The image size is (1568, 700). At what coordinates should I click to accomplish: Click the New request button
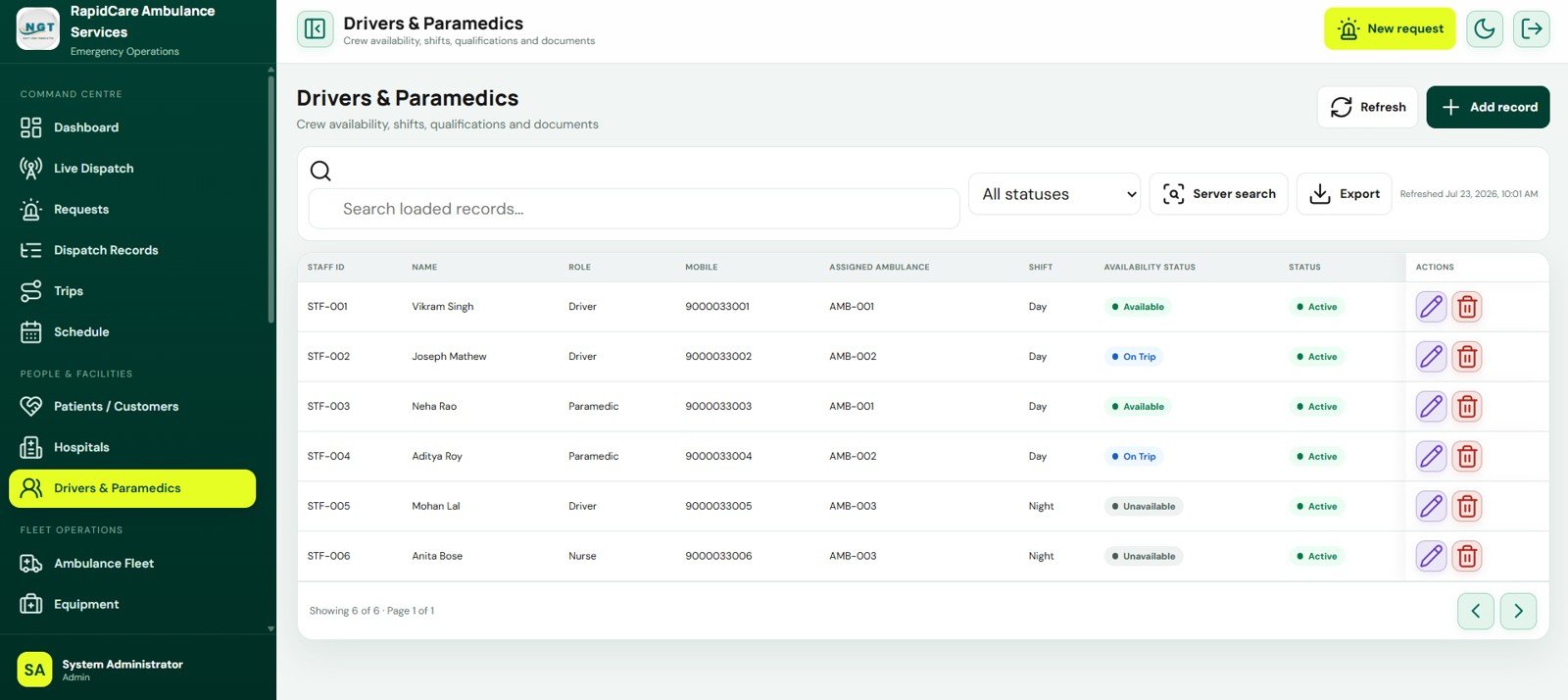tap(1390, 28)
